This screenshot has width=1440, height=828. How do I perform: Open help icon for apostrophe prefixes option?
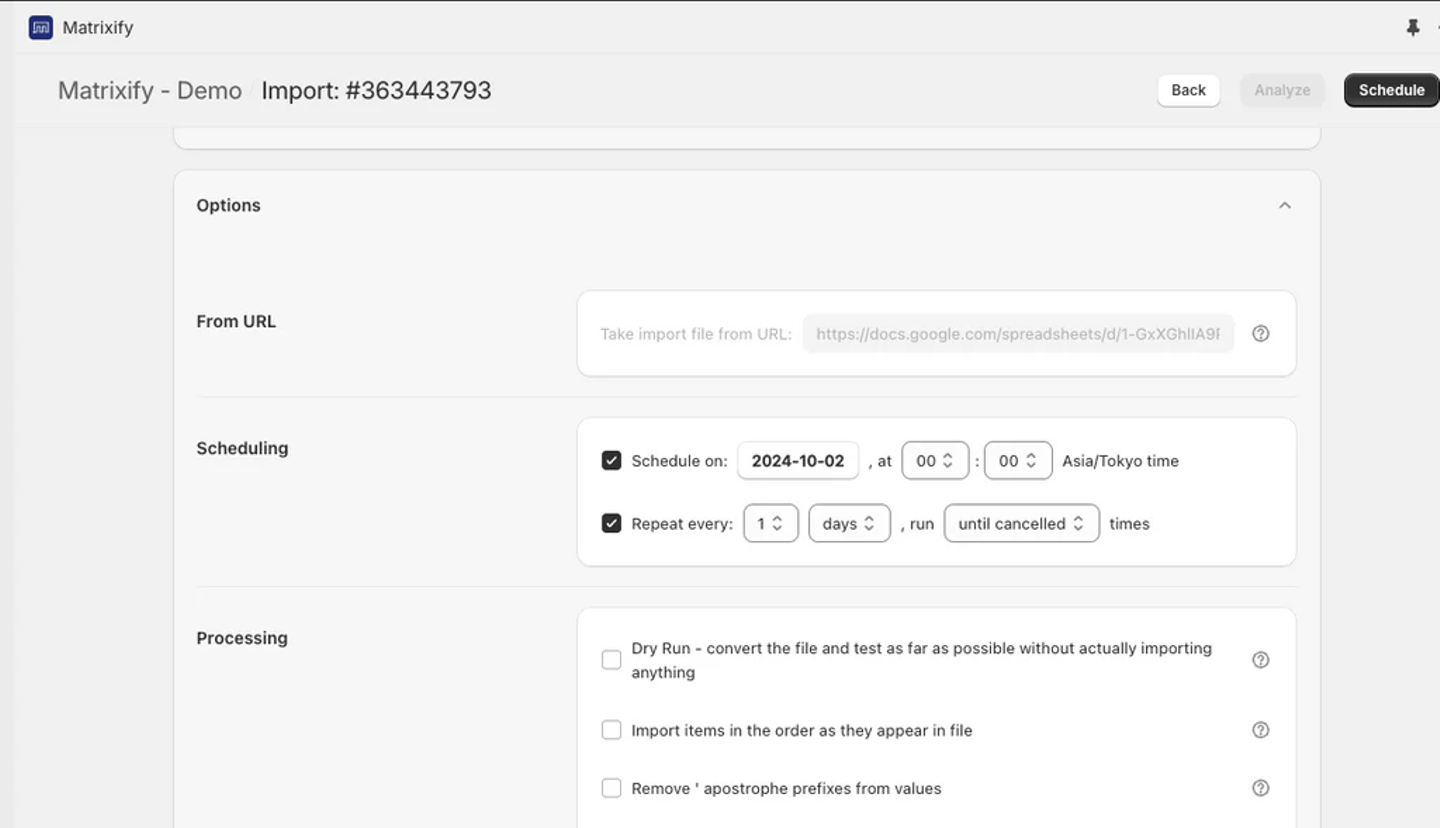[x=1261, y=788]
